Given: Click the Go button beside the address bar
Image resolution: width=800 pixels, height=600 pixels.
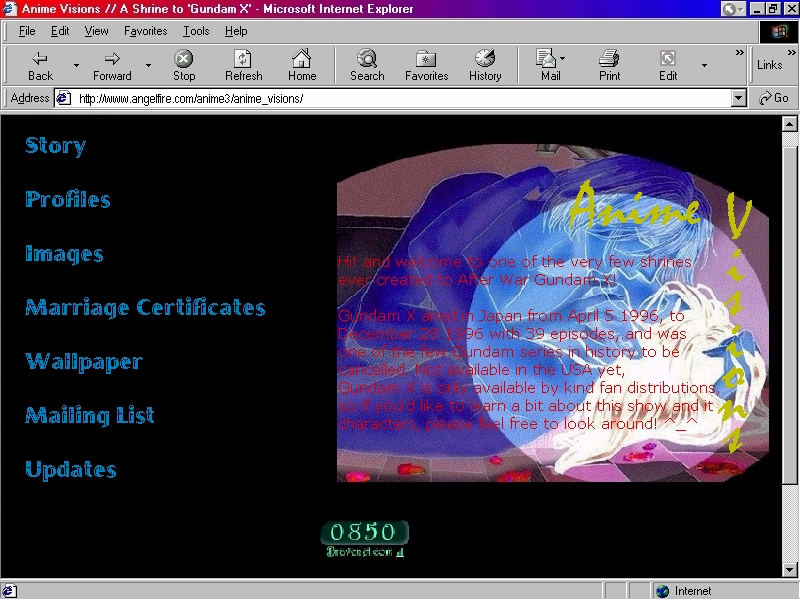Looking at the screenshot, I should click(774, 98).
